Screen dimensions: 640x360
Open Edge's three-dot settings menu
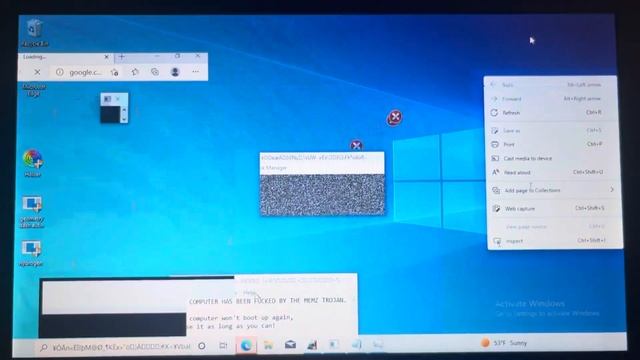[x=196, y=72]
